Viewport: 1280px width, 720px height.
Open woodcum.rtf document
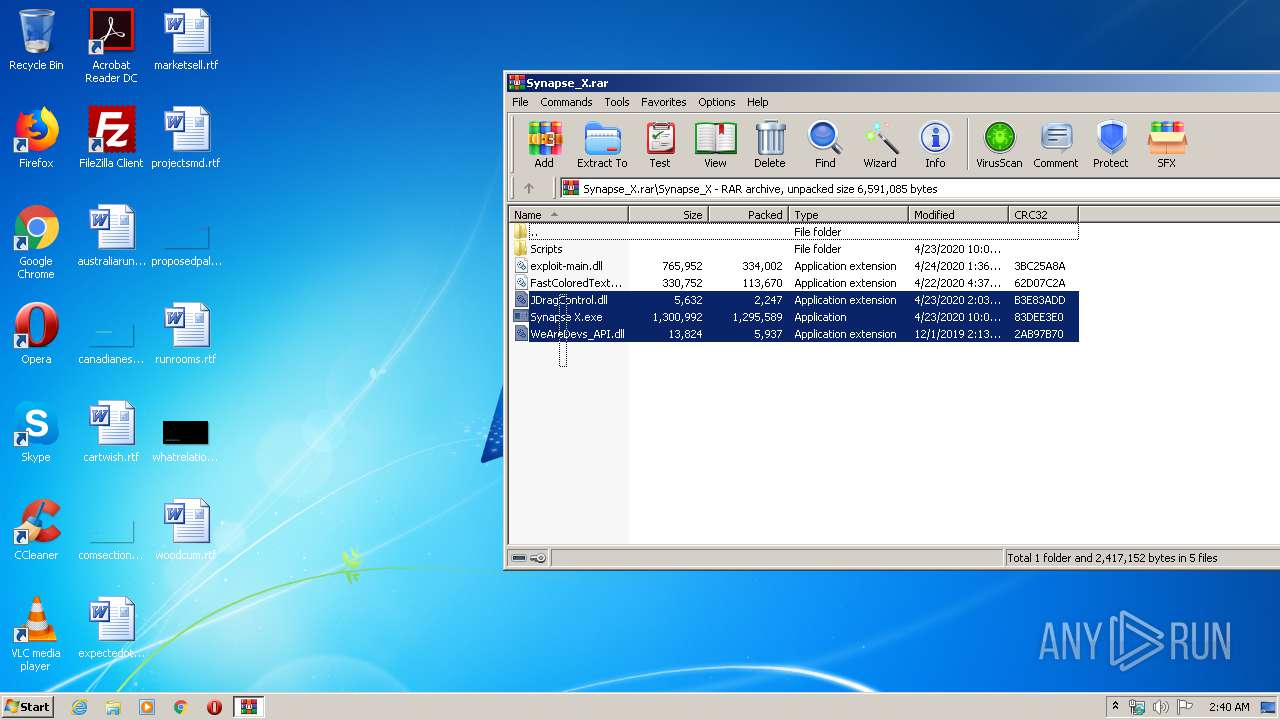tap(186, 530)
